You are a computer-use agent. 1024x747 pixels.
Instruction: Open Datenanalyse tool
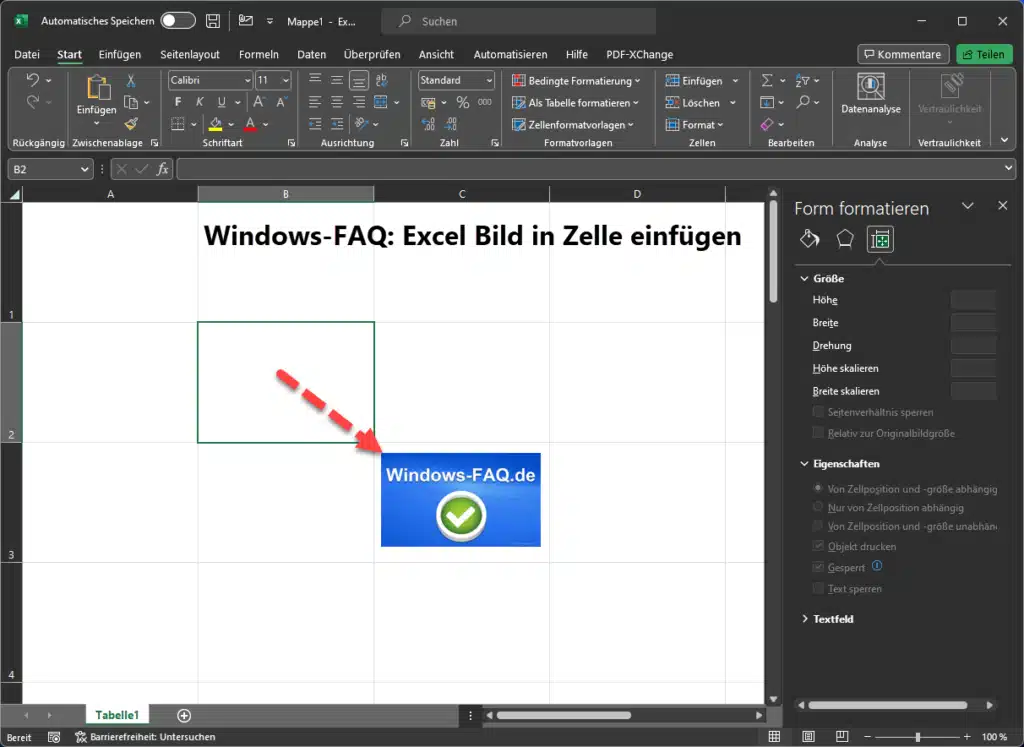pyautogui.click(x=871, y=95)
